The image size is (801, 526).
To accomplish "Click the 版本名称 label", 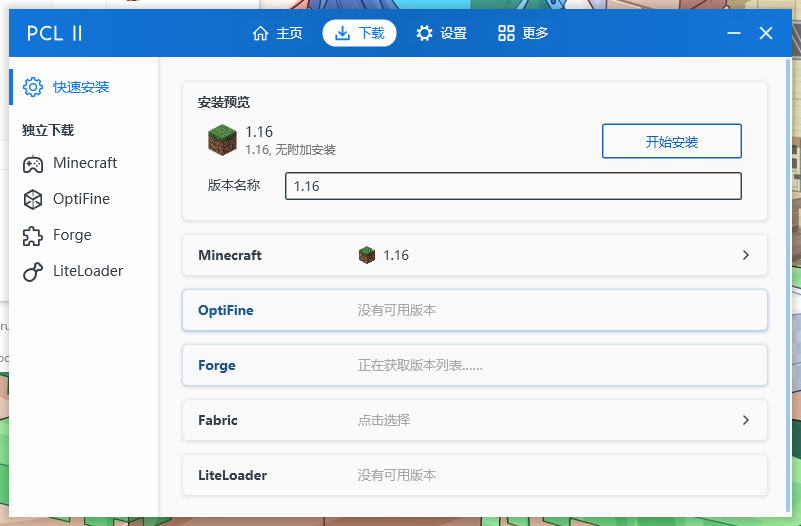I will tap(234, 185).
